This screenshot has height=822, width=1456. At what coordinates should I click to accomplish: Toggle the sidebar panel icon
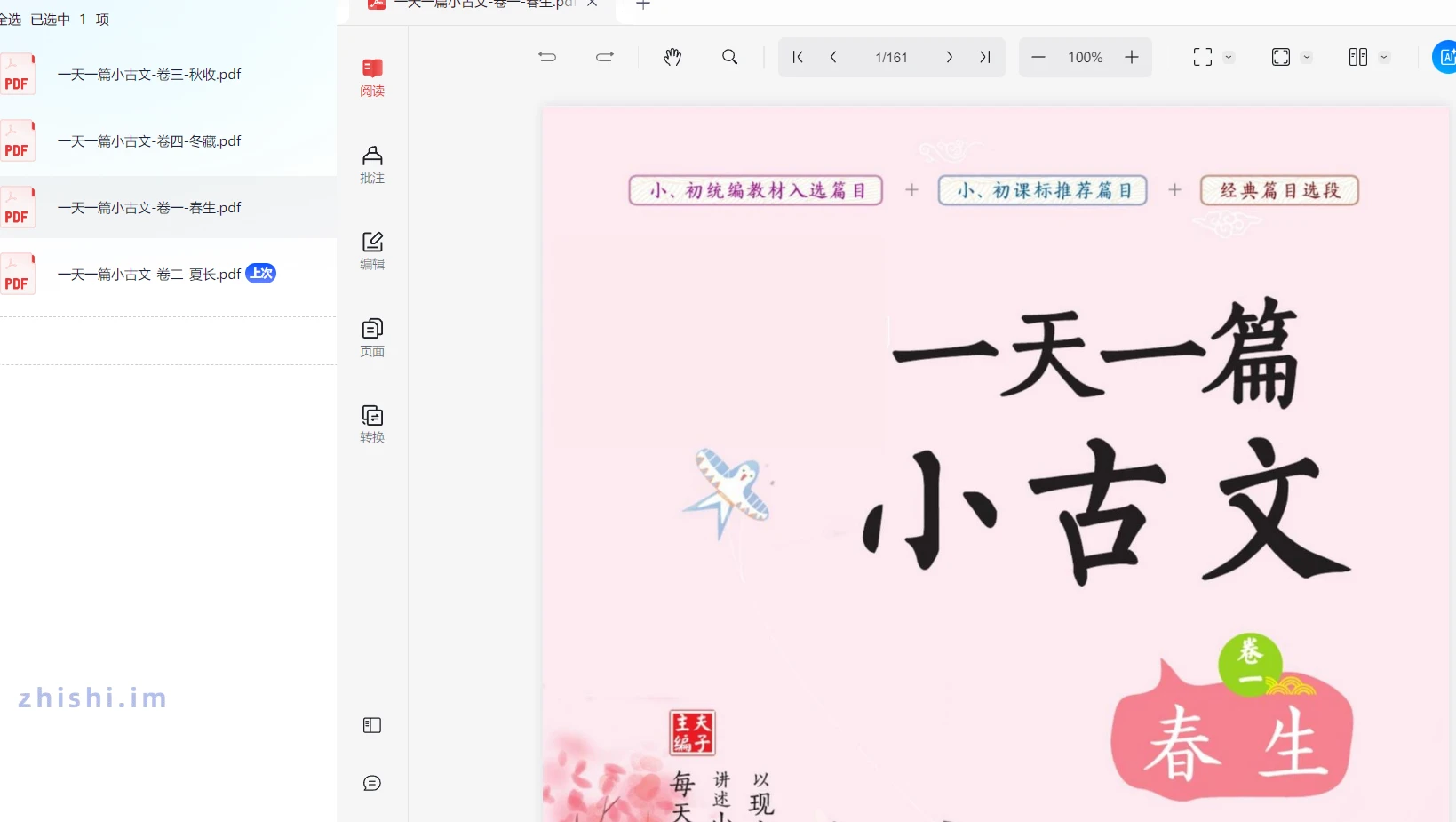pyautogui.click(x=372, y=726)
